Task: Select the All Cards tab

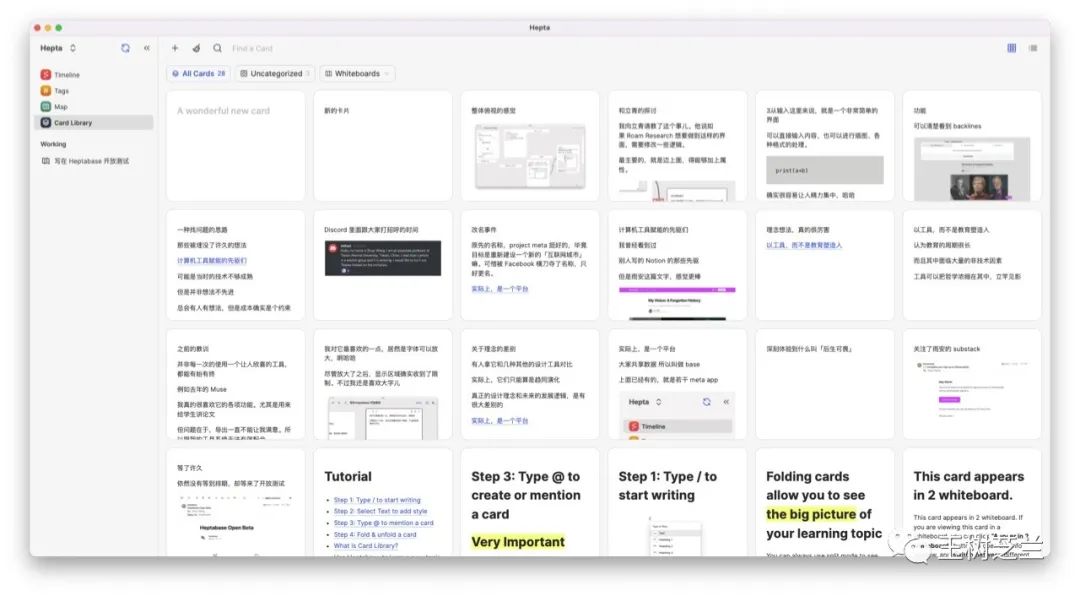Action: [x=198, y=73]
